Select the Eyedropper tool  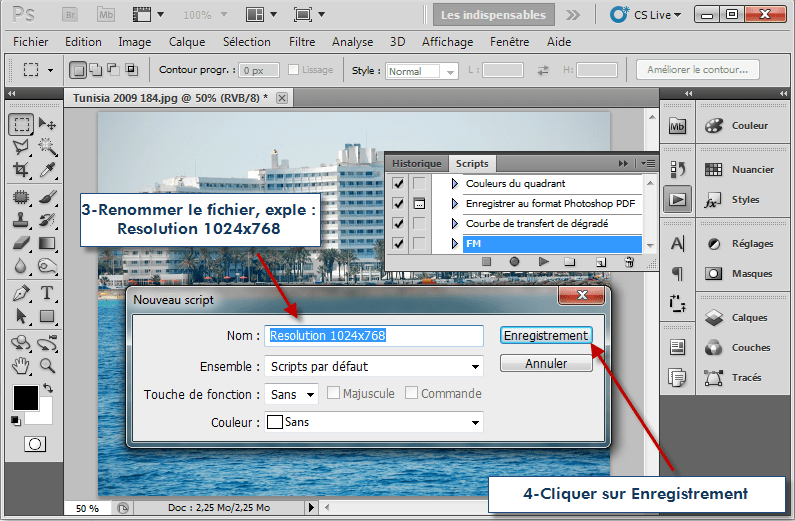point(48,169)
